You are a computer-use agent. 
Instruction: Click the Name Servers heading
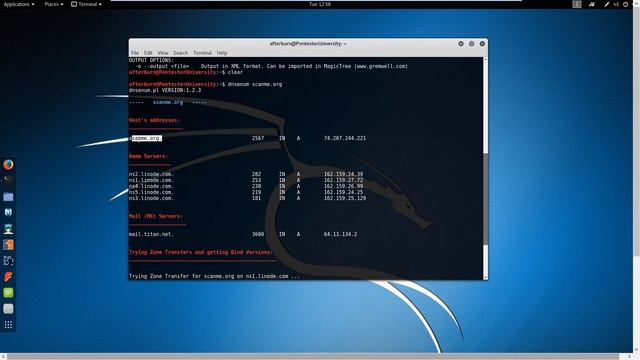148,156
